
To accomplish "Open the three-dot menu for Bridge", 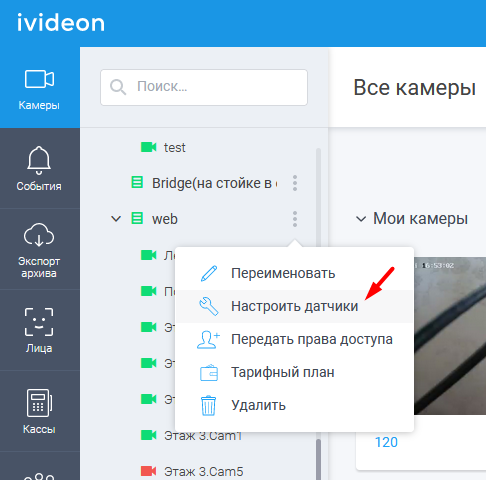I will pyautogui.click(x=295, y=183).
